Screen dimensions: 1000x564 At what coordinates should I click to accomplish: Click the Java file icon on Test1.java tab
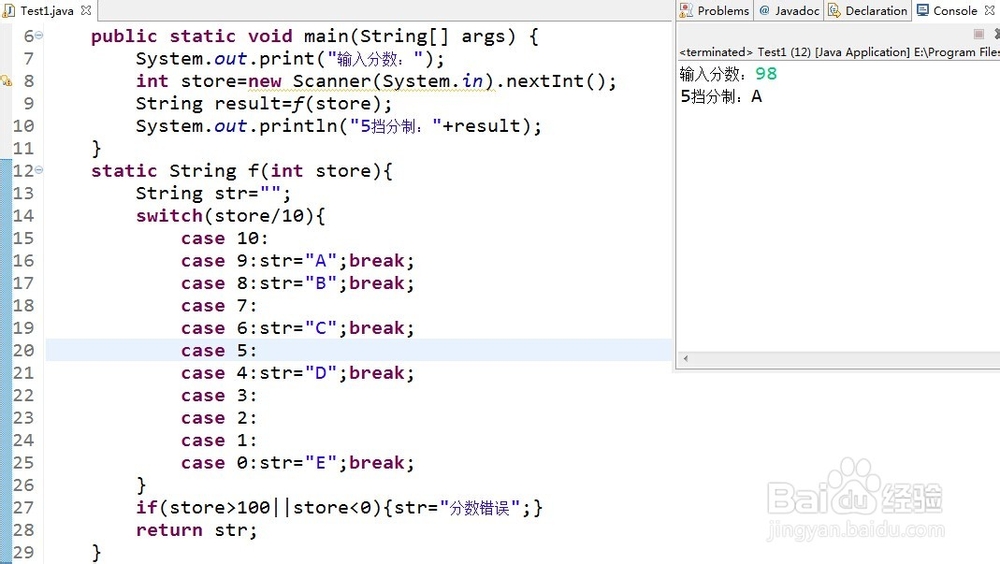coord(9,11)
